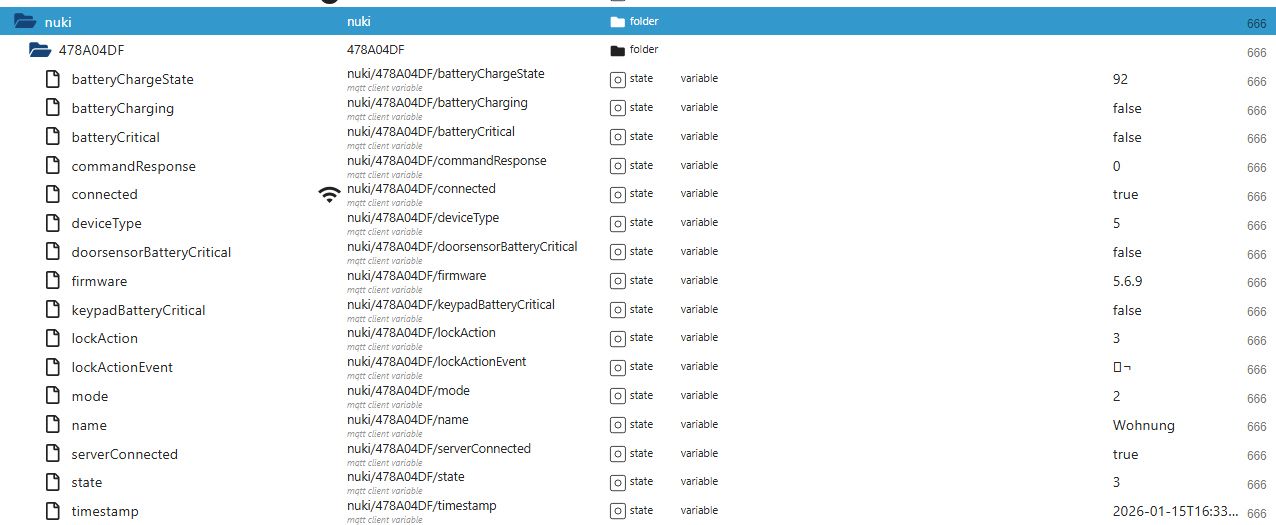The width and height of the screenshot is (1276, 525).
Task: Collapse the nuki folder icon
Action: 25,21
